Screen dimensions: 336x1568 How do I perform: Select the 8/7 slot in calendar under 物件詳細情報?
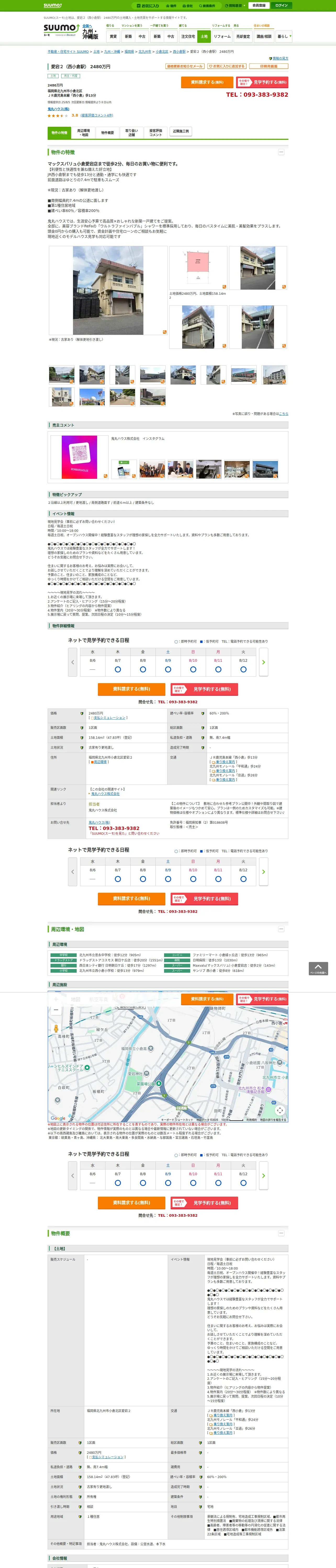(x=118, y=670)
